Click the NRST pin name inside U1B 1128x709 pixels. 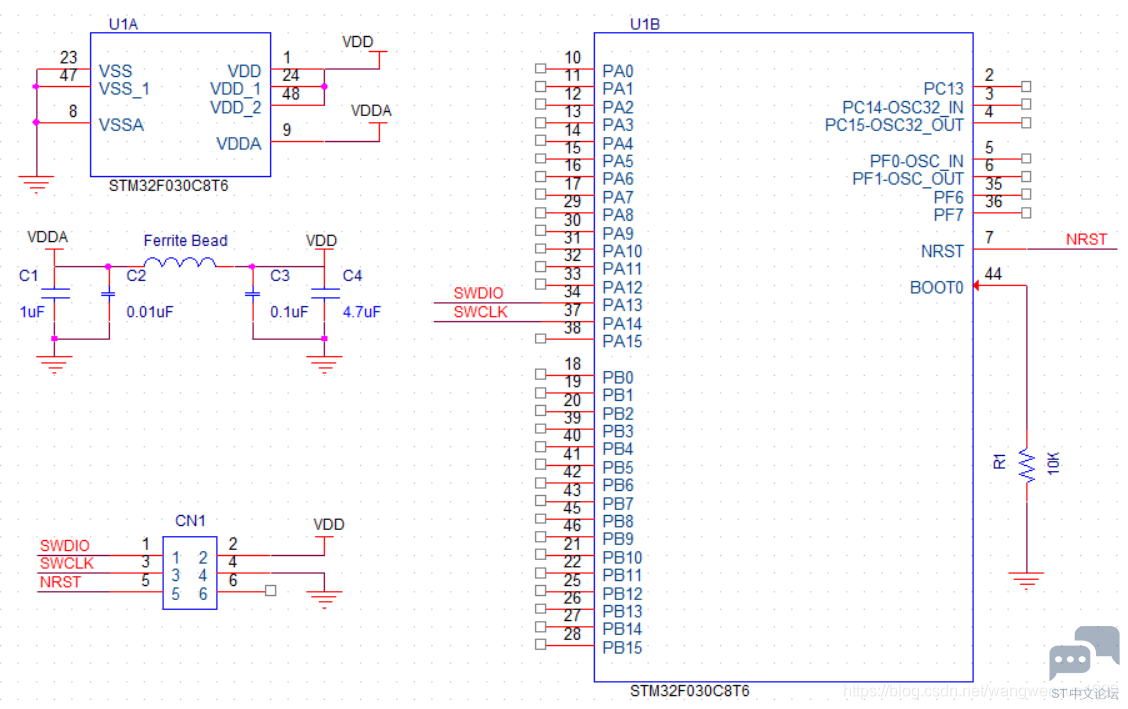click(x=942, y=252)
